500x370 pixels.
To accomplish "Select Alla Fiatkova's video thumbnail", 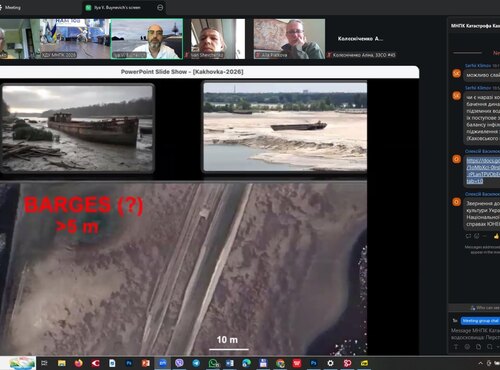I will pos(289,39).
